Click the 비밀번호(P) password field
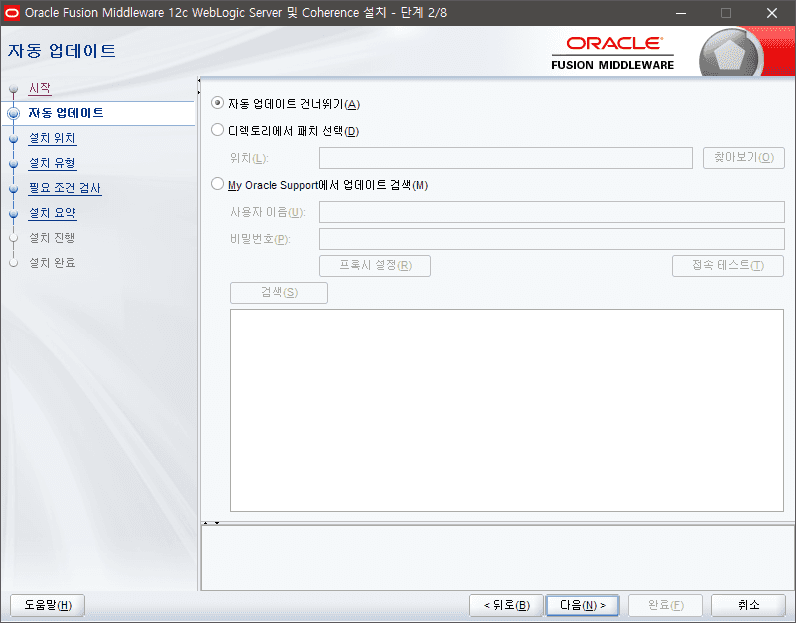Image resolution: width=796 pixels, height=623 pixels. [x=552, y=239]
